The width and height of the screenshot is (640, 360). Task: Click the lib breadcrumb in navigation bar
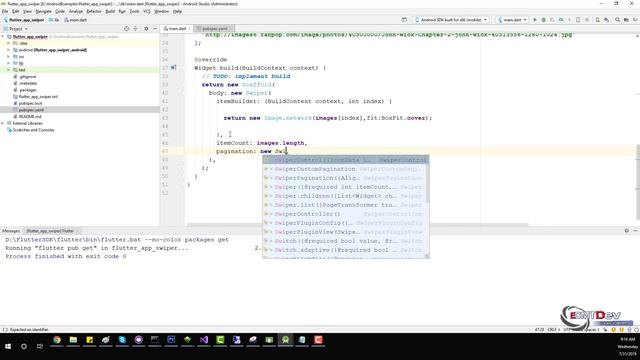(54, 20)
